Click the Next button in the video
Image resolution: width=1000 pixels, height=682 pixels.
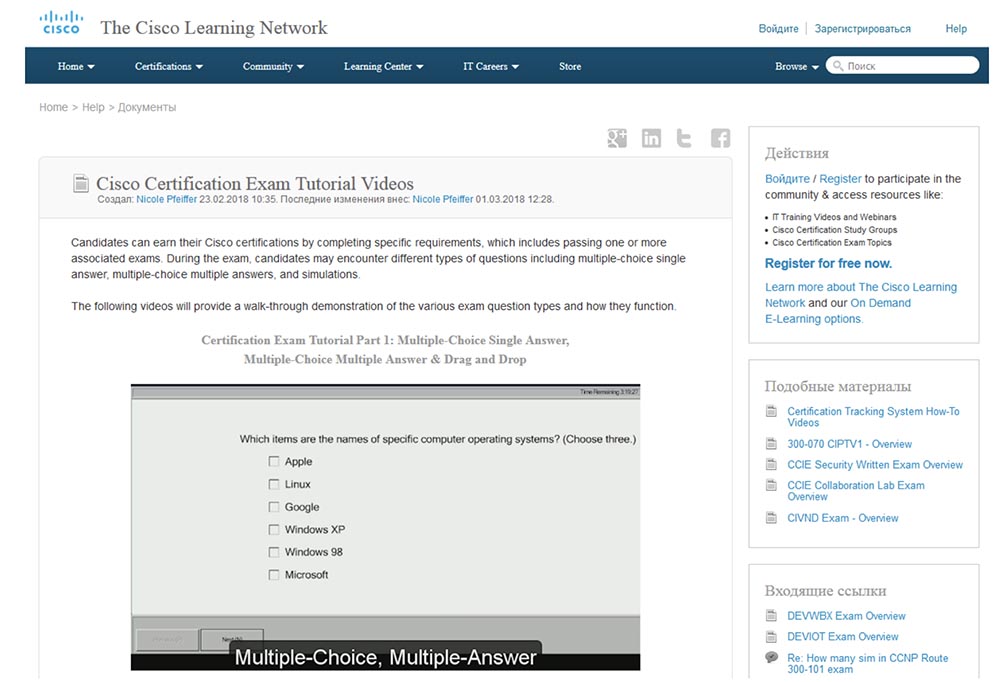point(232,639)
